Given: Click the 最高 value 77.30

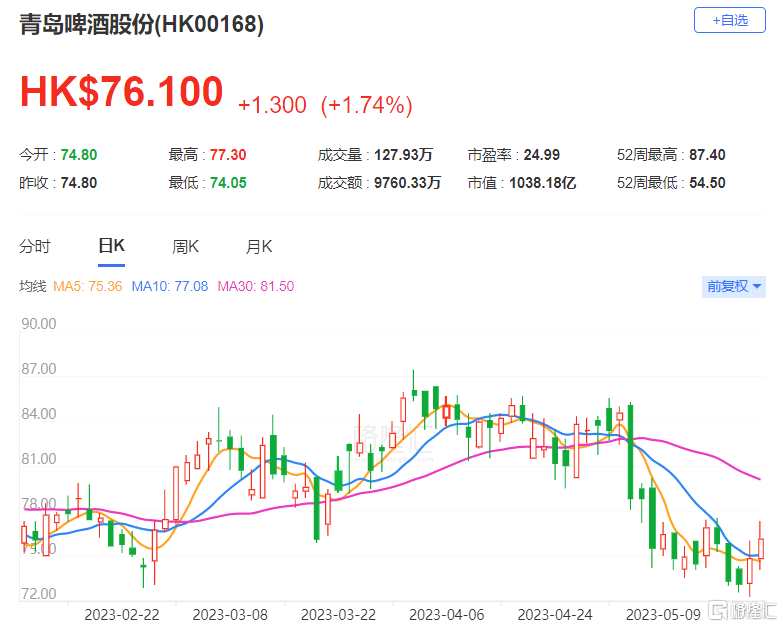Looking at the screenshot, I should click(228, 155).
